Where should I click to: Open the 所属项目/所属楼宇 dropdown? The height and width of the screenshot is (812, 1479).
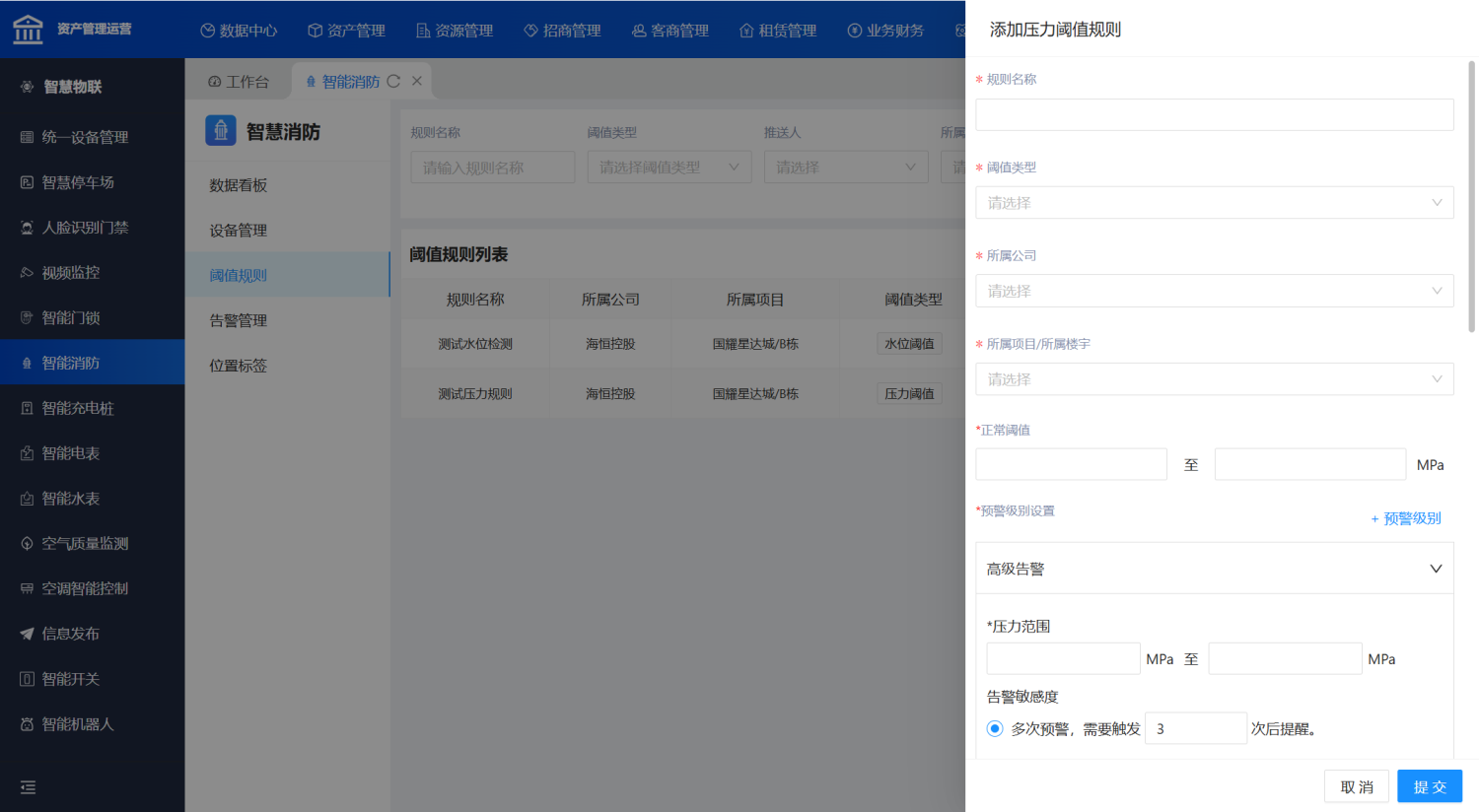click(x=1214, y=379)
